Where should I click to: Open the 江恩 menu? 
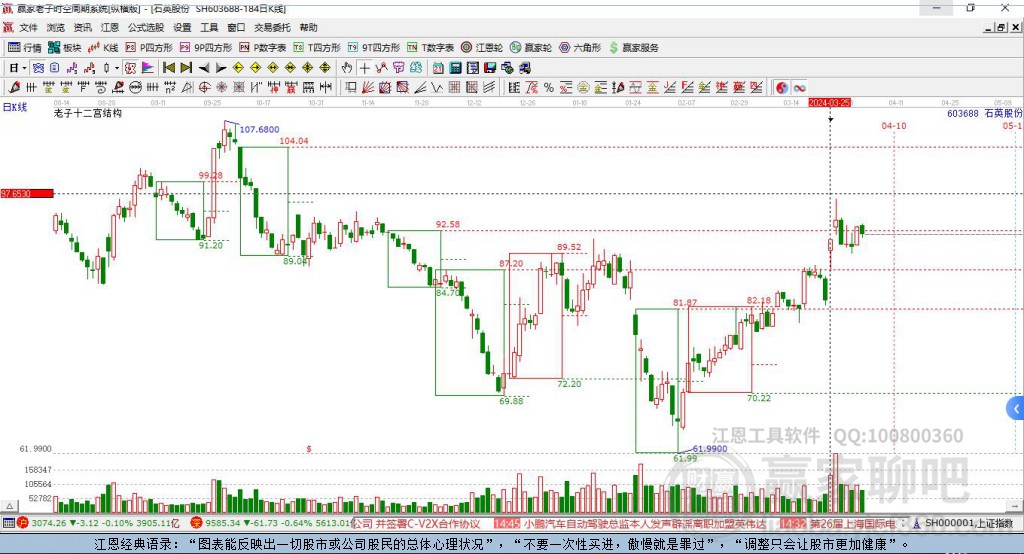(110, 27)
